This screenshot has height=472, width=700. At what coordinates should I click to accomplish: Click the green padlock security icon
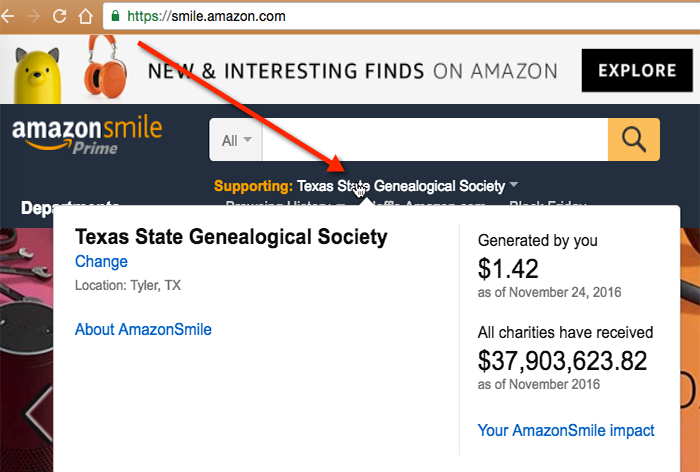(116, 16)
